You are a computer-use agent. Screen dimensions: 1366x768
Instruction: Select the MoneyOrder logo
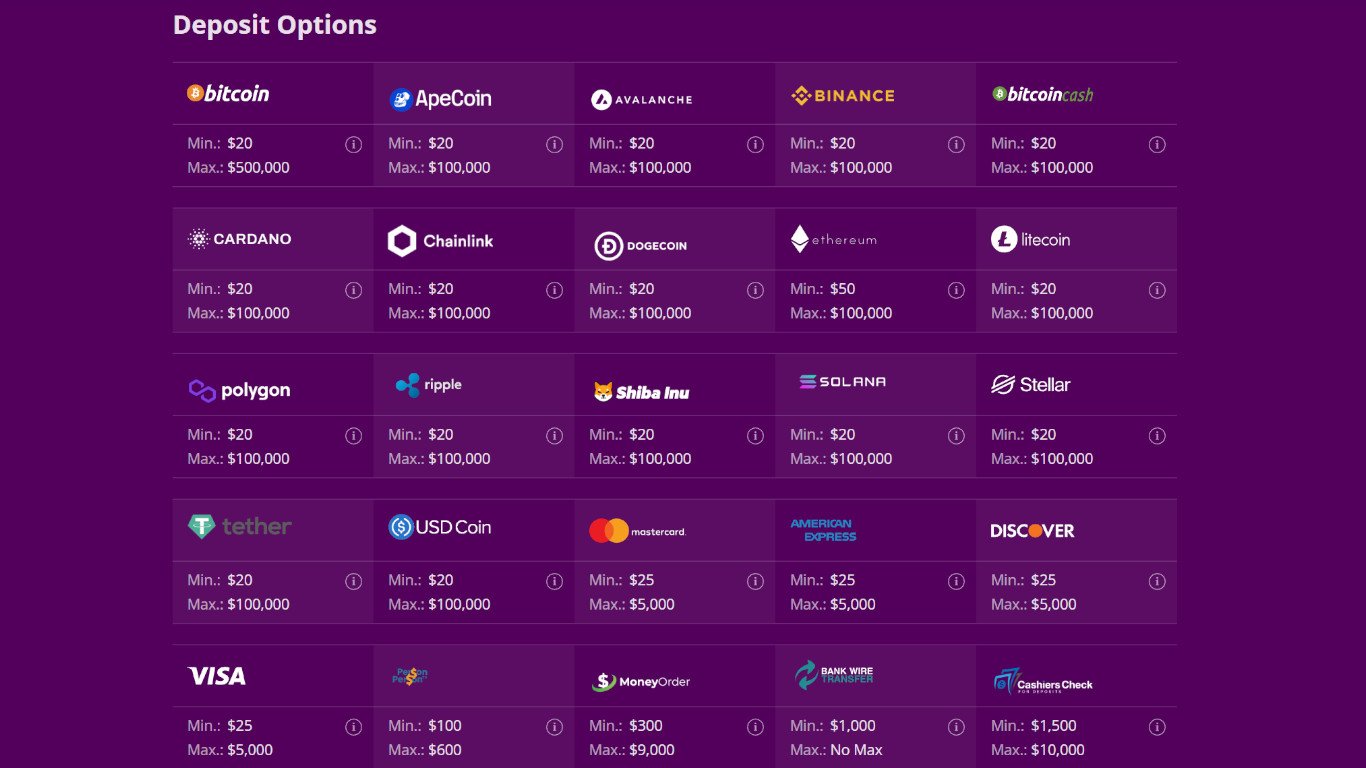pos(641,682)
